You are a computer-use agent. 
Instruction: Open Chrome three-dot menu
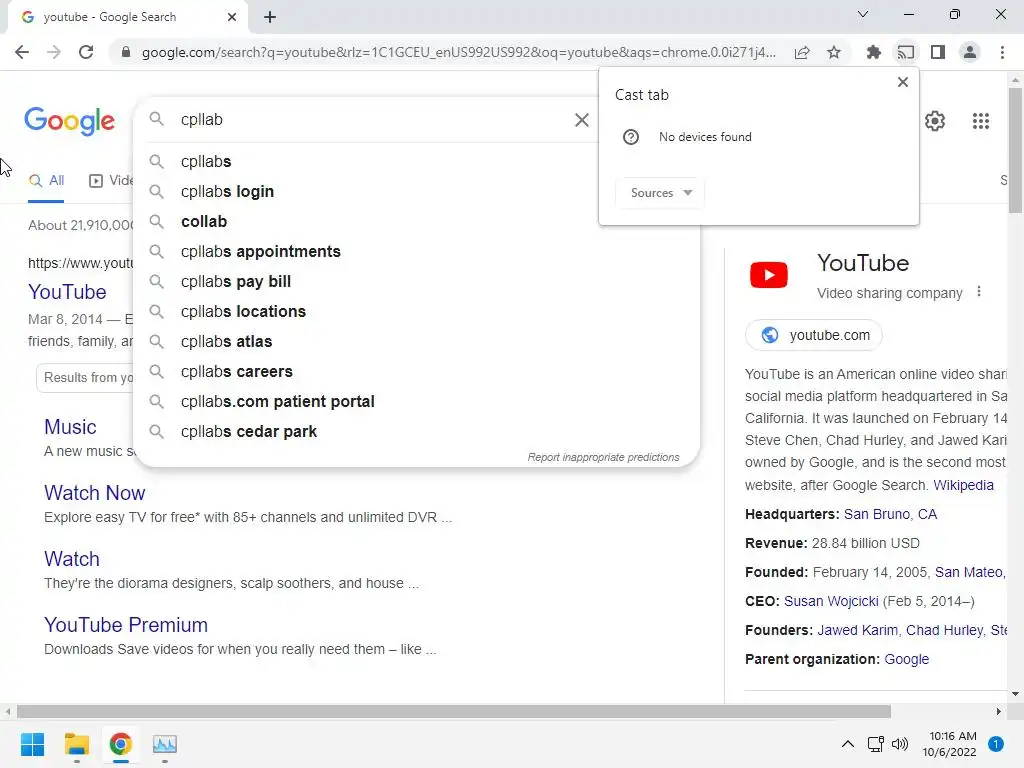click(x=1002, y=52)
